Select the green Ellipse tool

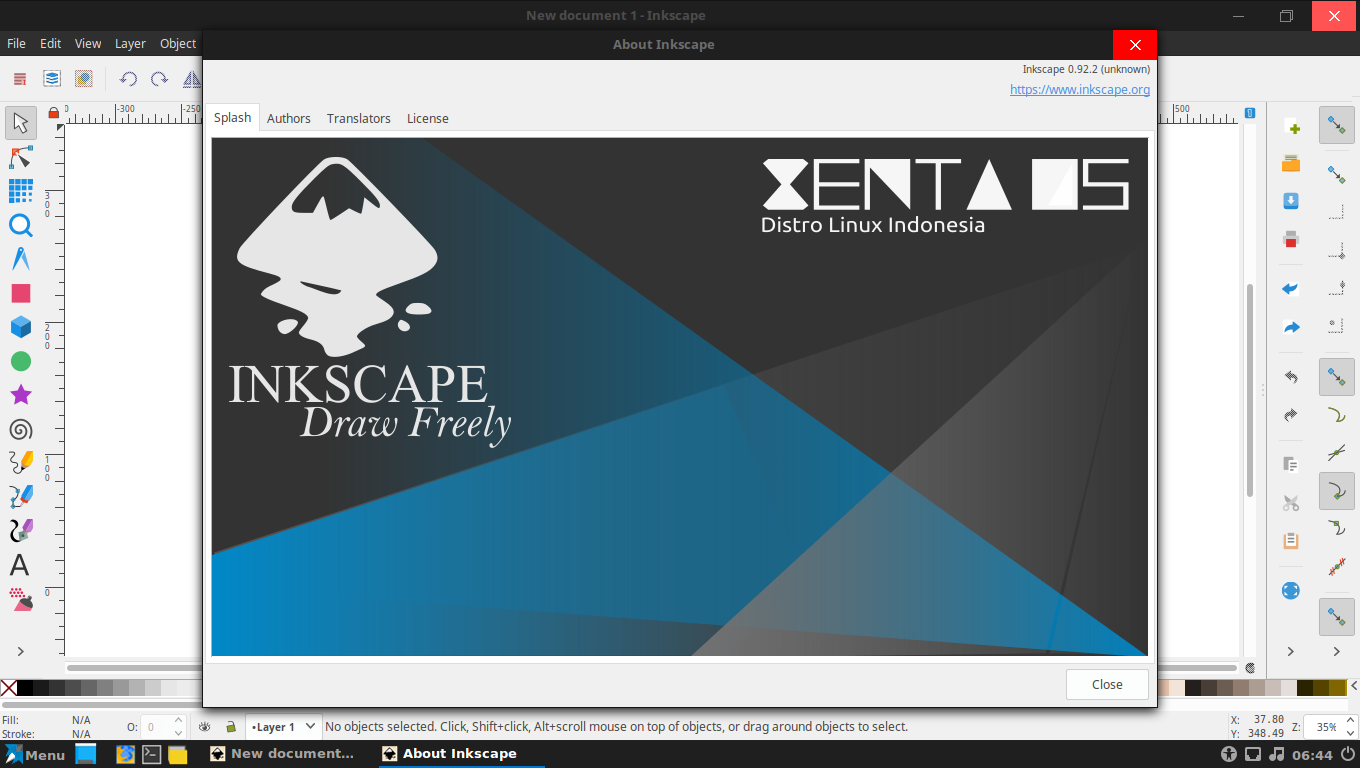point(20,361)
